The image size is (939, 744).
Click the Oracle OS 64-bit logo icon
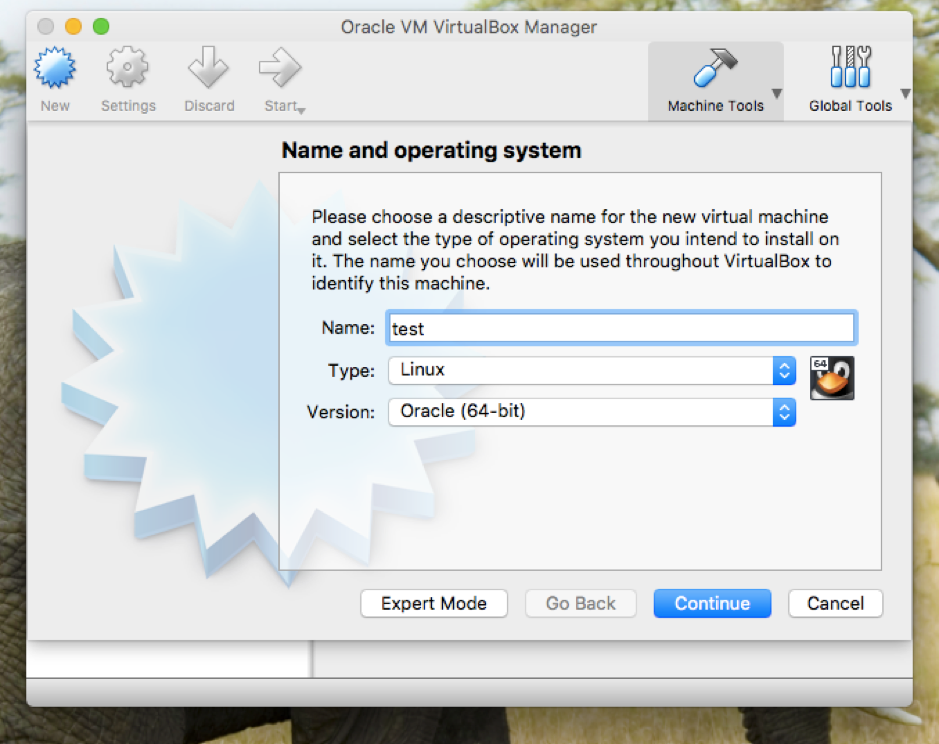click(x=831, y=378)
